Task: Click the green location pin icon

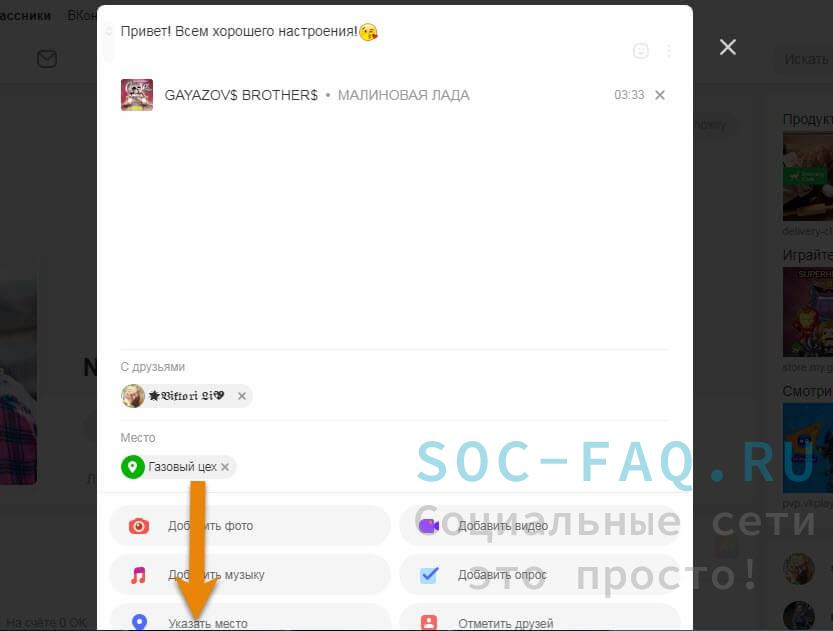Action: pyautogui.click(x=133, y=467)
